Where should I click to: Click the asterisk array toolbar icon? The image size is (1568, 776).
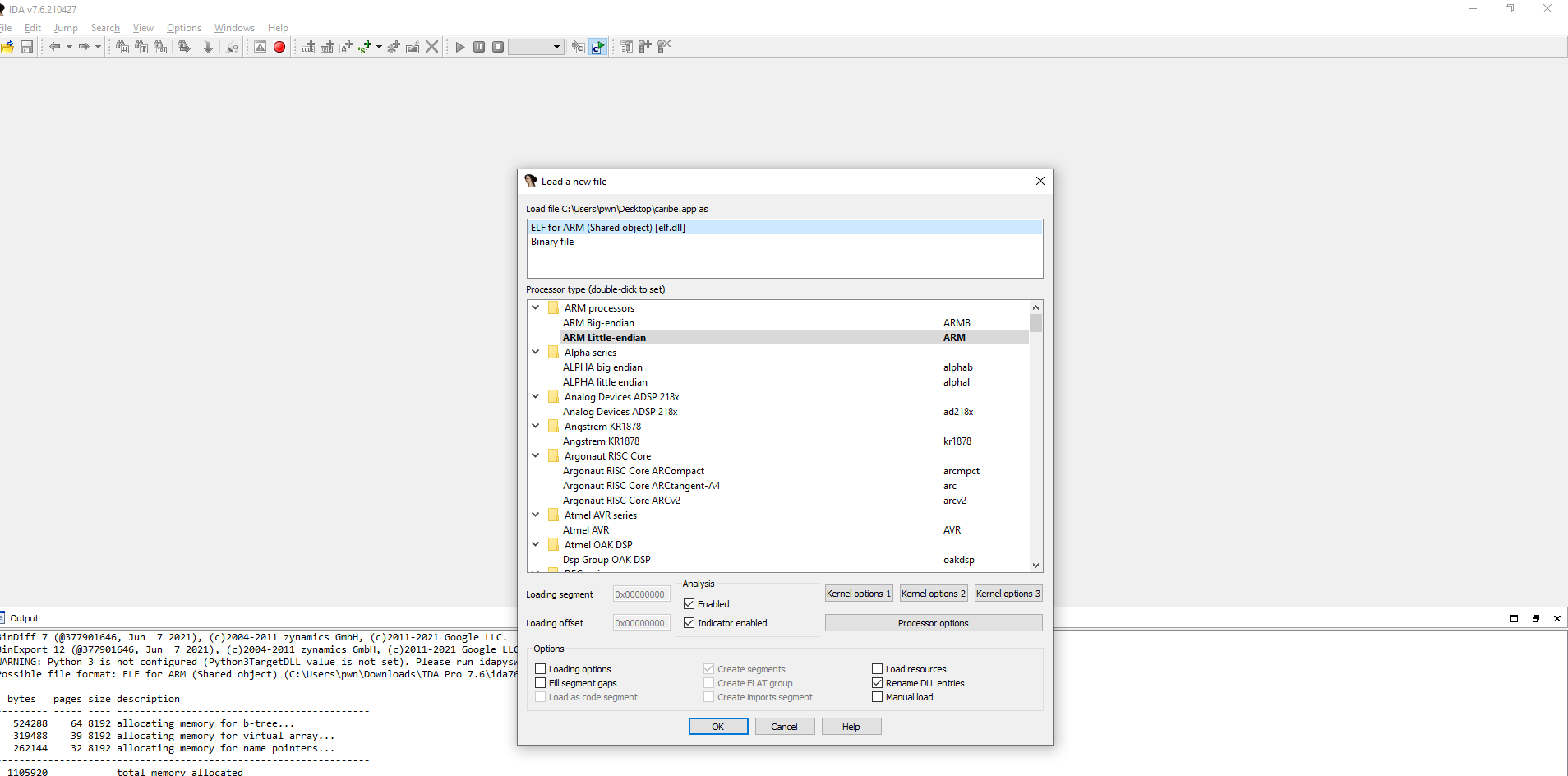pyautogui.click(x=394, y=47)
